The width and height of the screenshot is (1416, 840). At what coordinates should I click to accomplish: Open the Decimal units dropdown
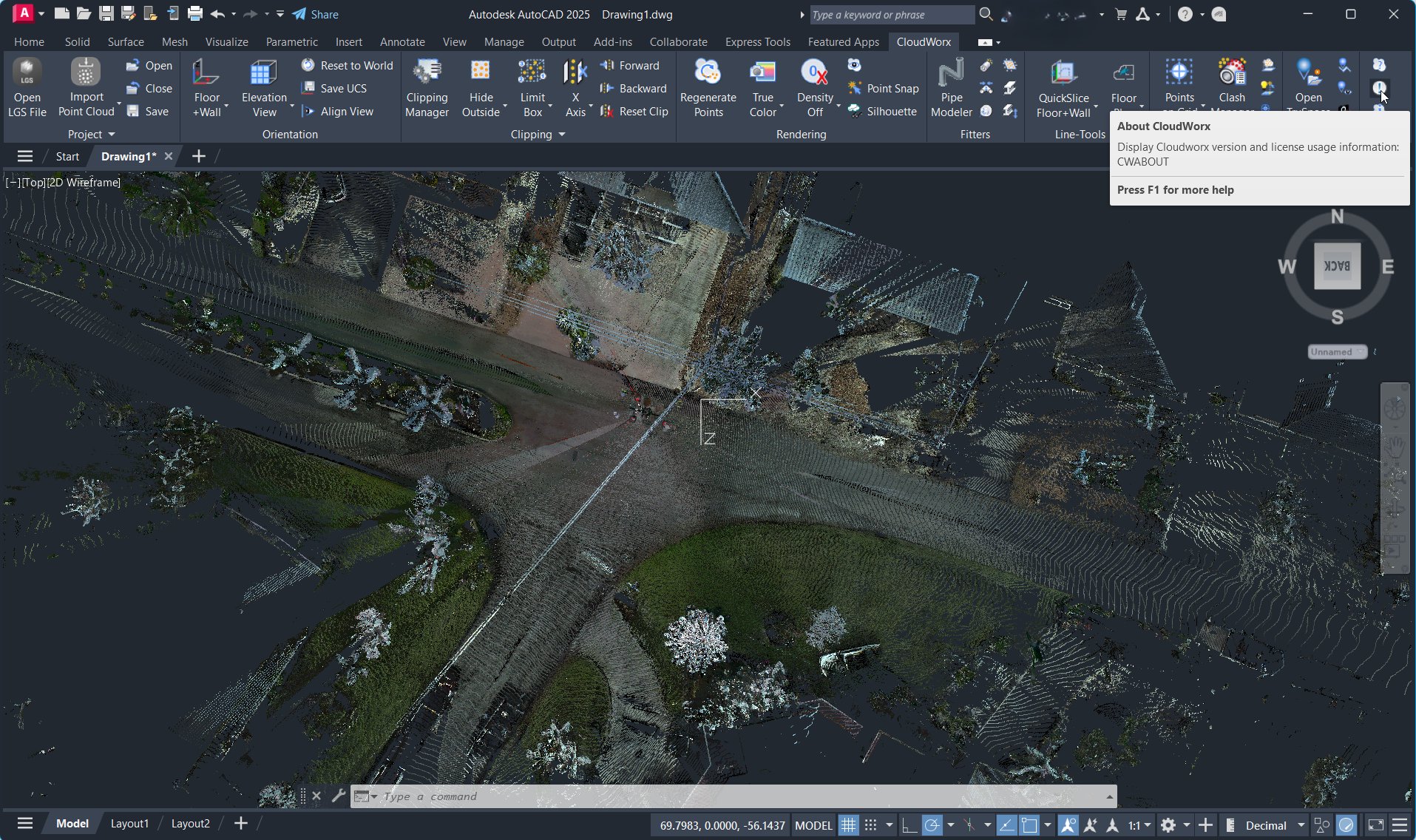(x=1266, y=824)
